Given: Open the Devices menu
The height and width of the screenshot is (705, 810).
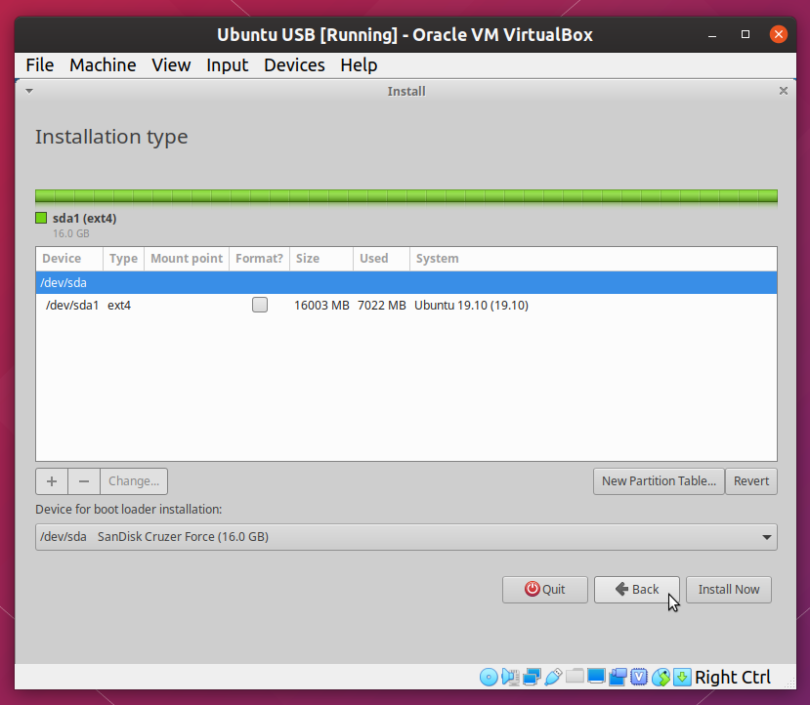Looking at the screenshot, I should [294, 65].
